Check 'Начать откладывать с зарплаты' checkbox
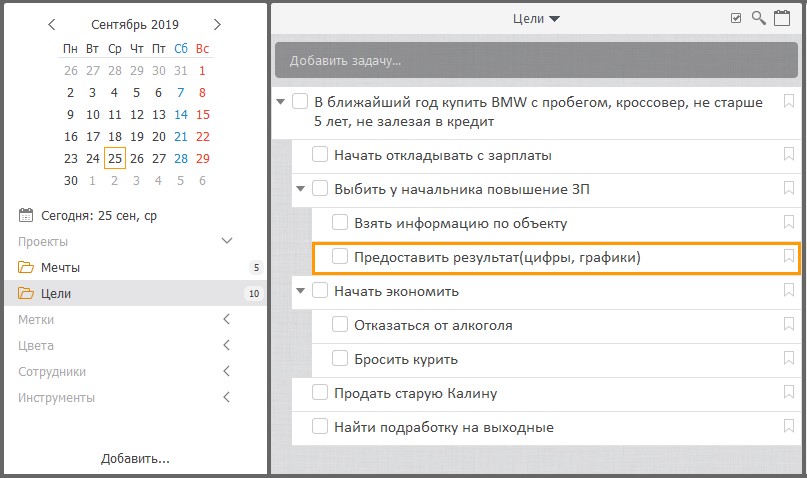Image resolution: width=807 pixels, height=478 pixels. pos(320,154)
